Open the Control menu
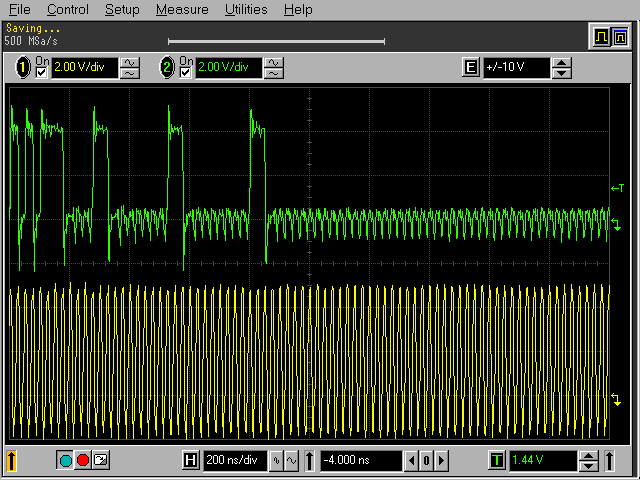Viewport: 640px width, 480px height. point(67,9)
